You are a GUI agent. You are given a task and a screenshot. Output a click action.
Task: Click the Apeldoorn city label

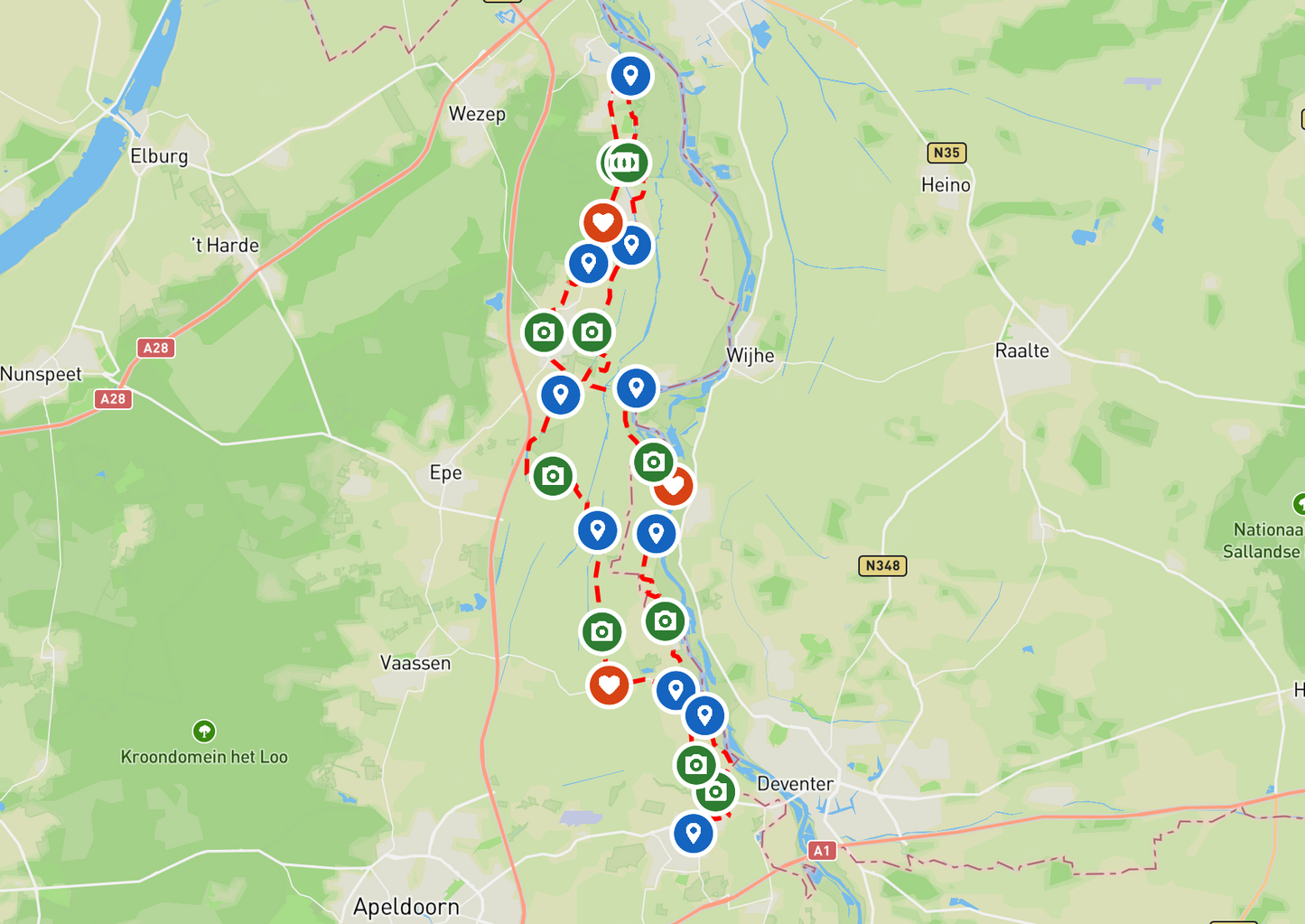(406, 906)
